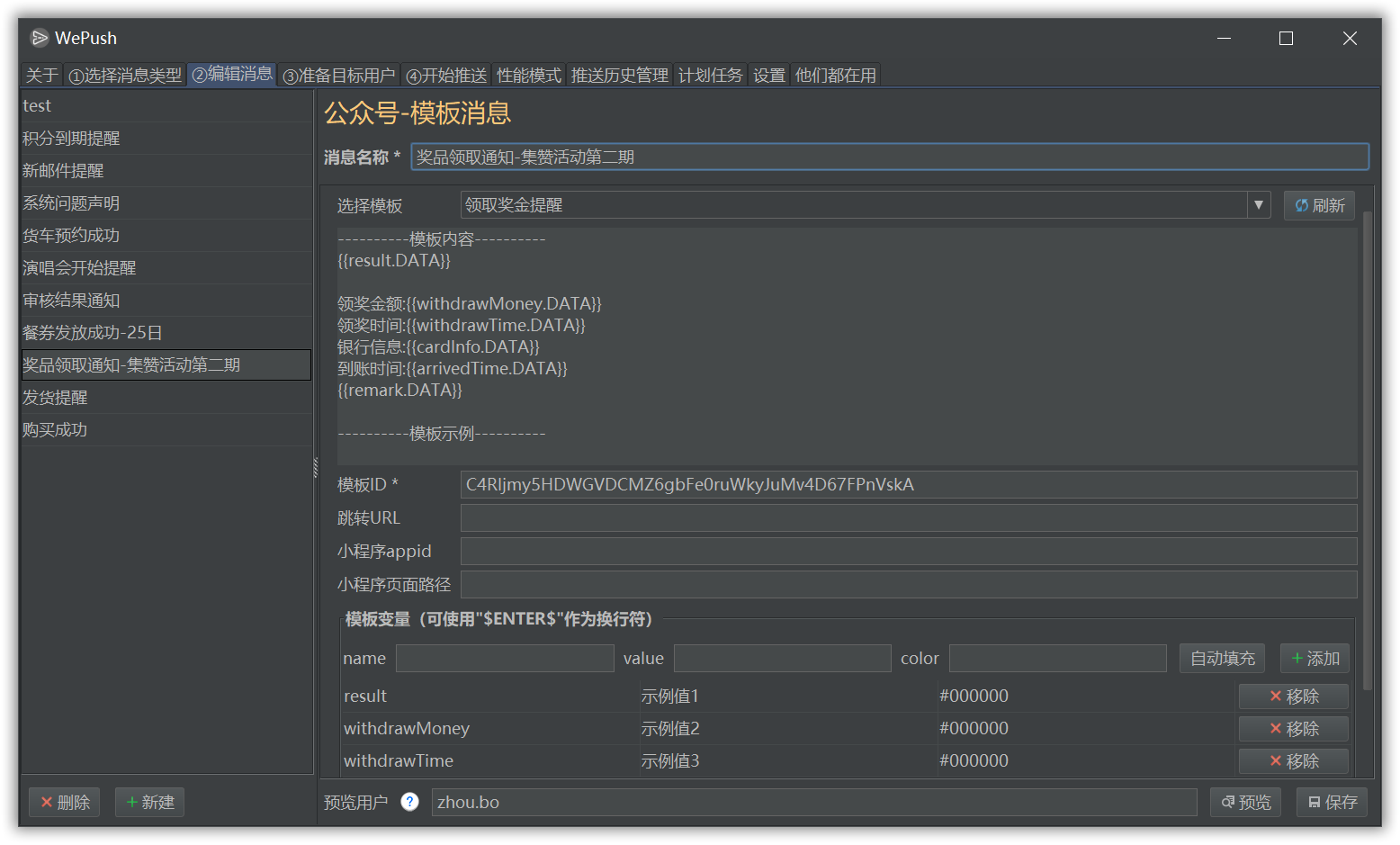
Task: Select 奖品领取通知-集赞活动第二期 list row
Action: tap(166, 365)
